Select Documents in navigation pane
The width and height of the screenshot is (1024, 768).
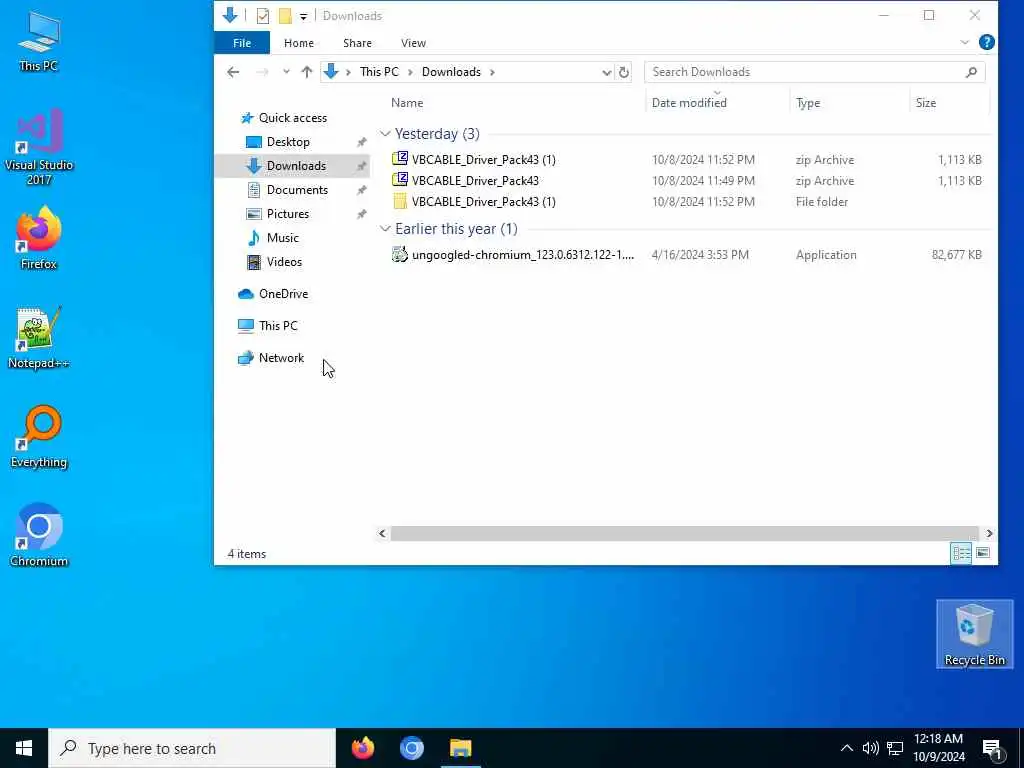pos(297,190)
